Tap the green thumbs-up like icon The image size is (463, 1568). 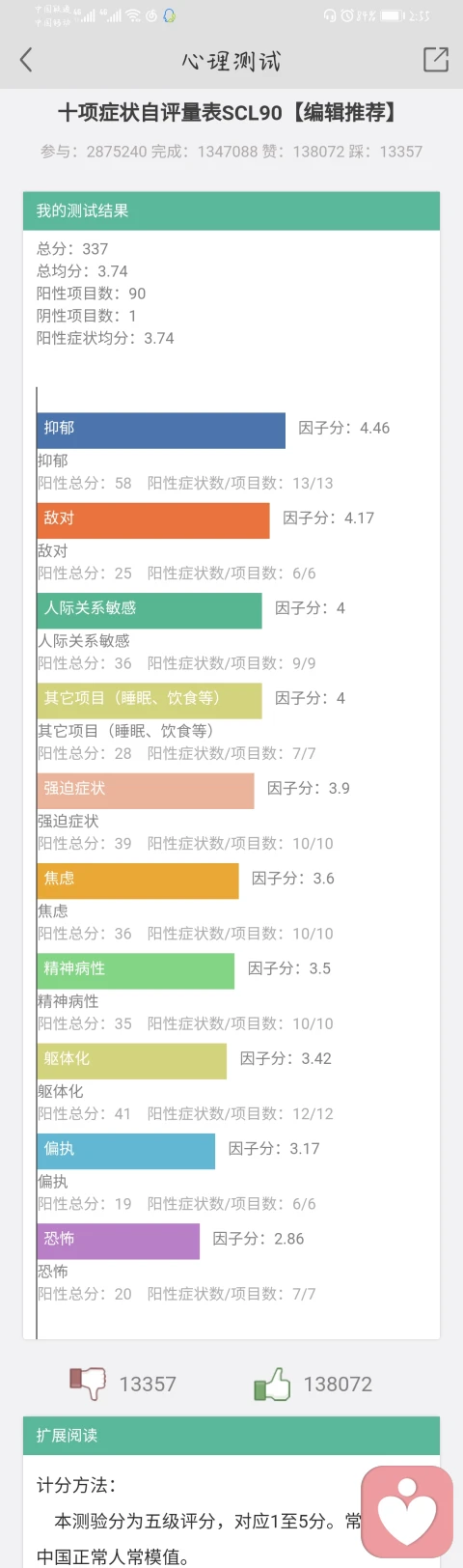(x=272, y=1384)
